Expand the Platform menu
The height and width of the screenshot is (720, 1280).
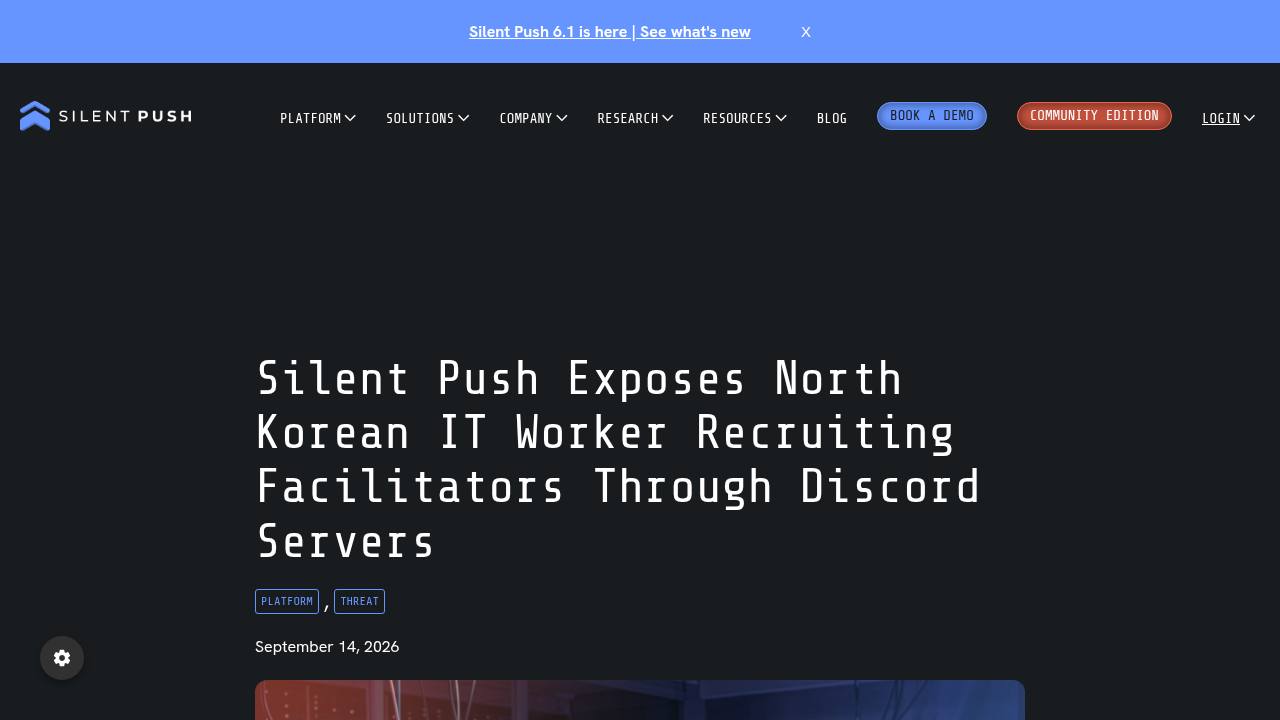[318, 118]
